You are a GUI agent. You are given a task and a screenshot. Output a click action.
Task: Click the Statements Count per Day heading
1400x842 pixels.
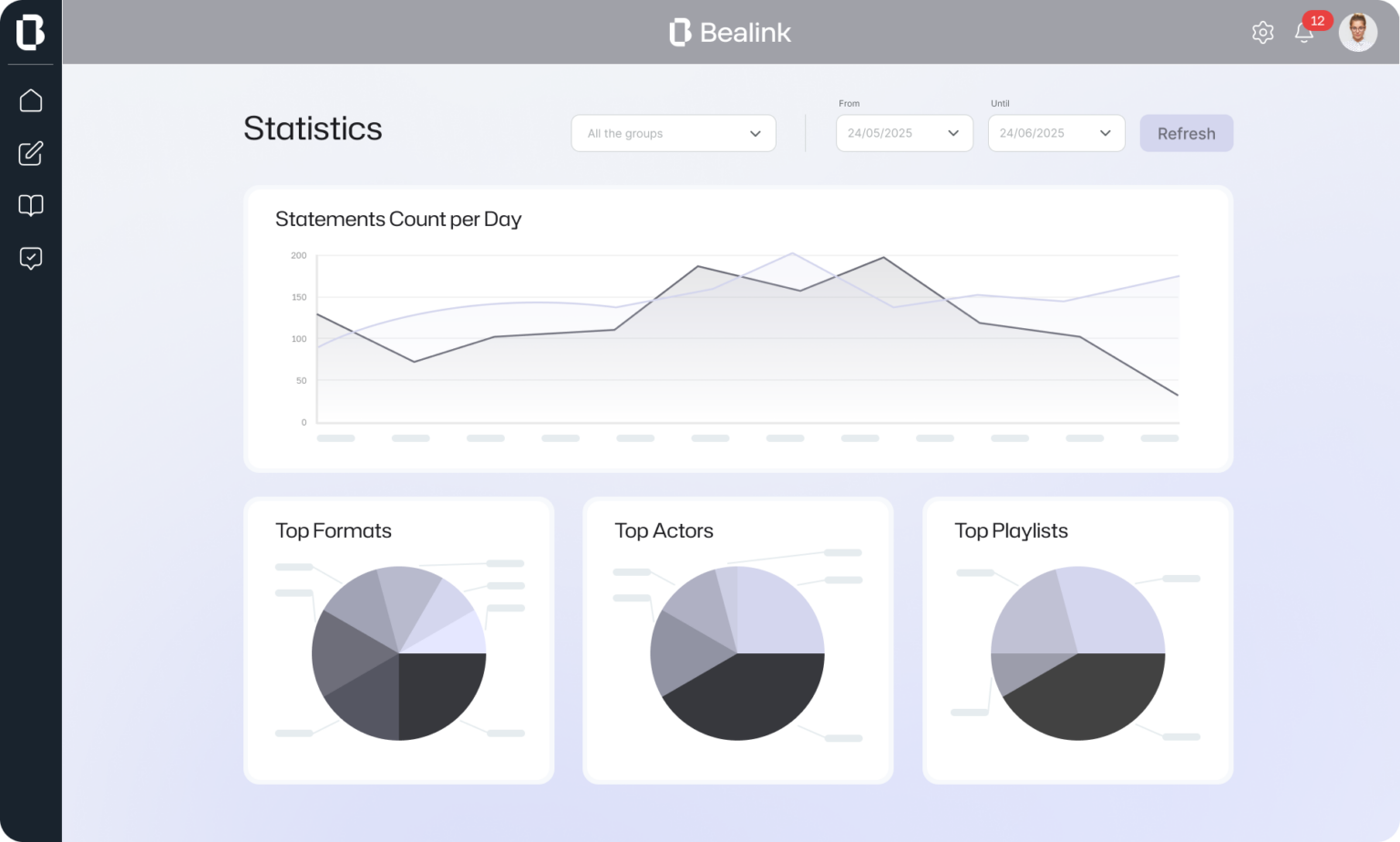(398, 219)
